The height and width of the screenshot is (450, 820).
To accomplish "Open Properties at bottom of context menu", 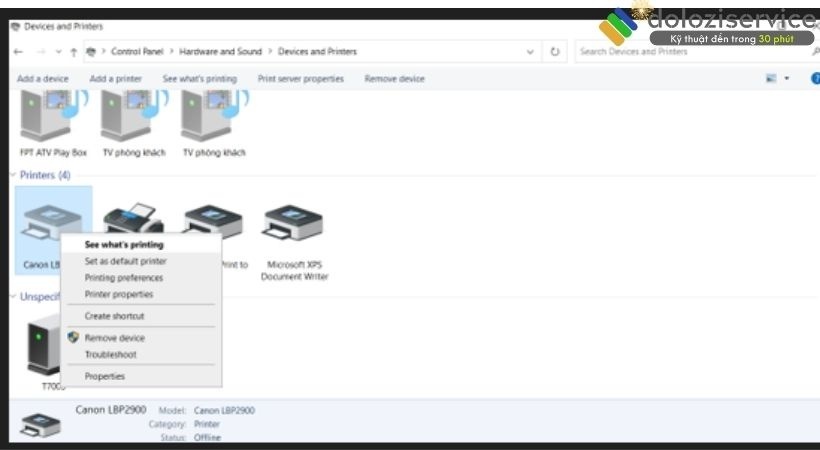I will pyautogui.click(x=105, y=376).
